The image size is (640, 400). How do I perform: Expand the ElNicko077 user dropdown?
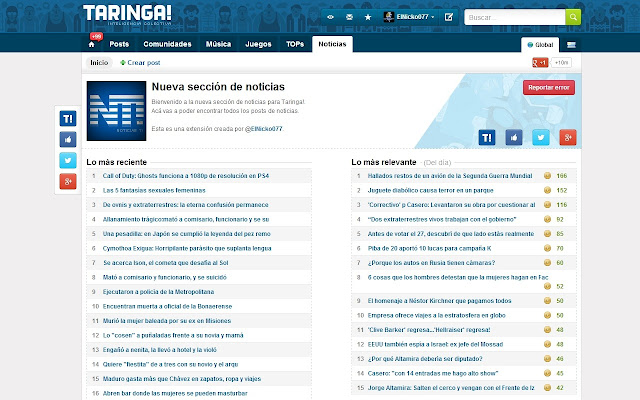pyautogui.click(x=433, y=17)
